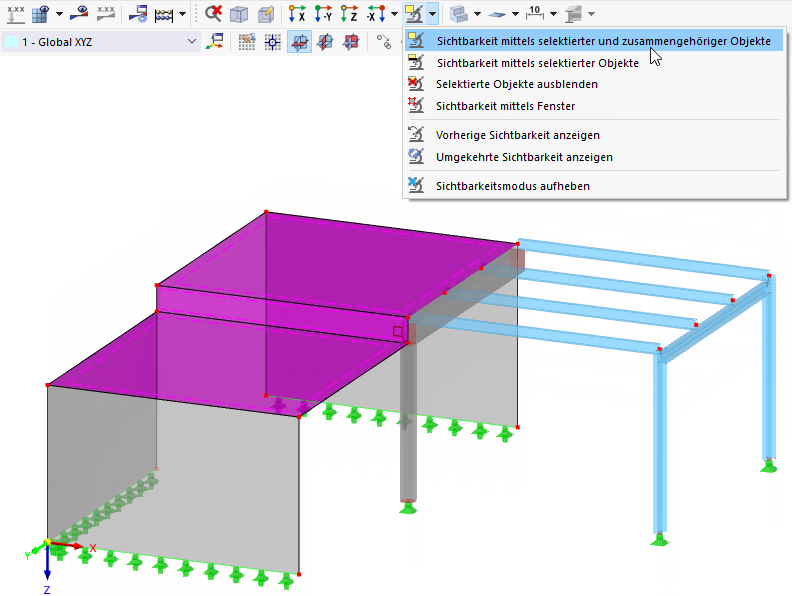This screenshot has width=792, height=596.
Task: Select Sichtbarkeit mittels selektierter und zusammengehöriger Objekte
Action: coord(594,41)
